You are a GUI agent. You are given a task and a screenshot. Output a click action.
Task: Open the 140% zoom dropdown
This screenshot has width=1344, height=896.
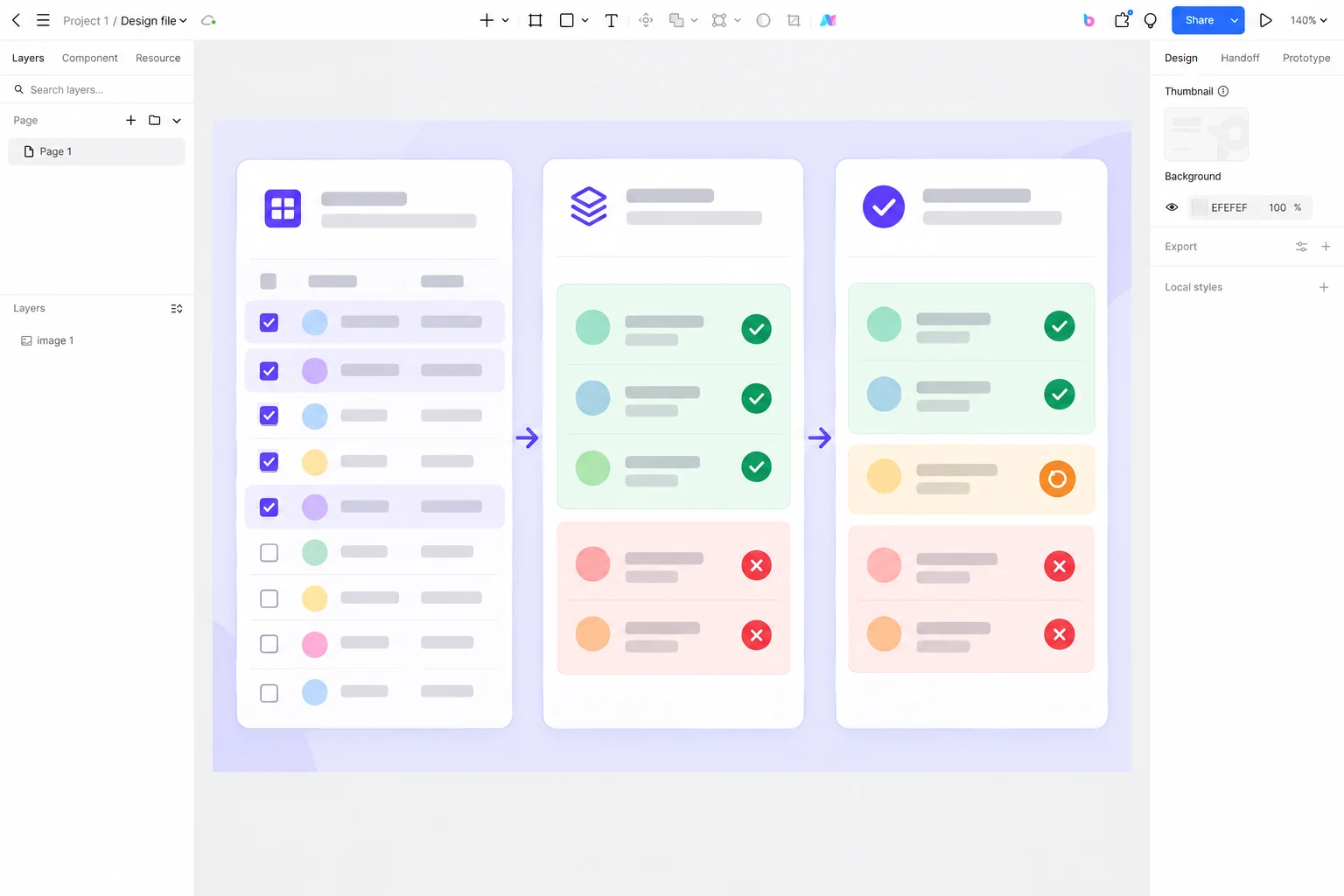point(1309,20)
